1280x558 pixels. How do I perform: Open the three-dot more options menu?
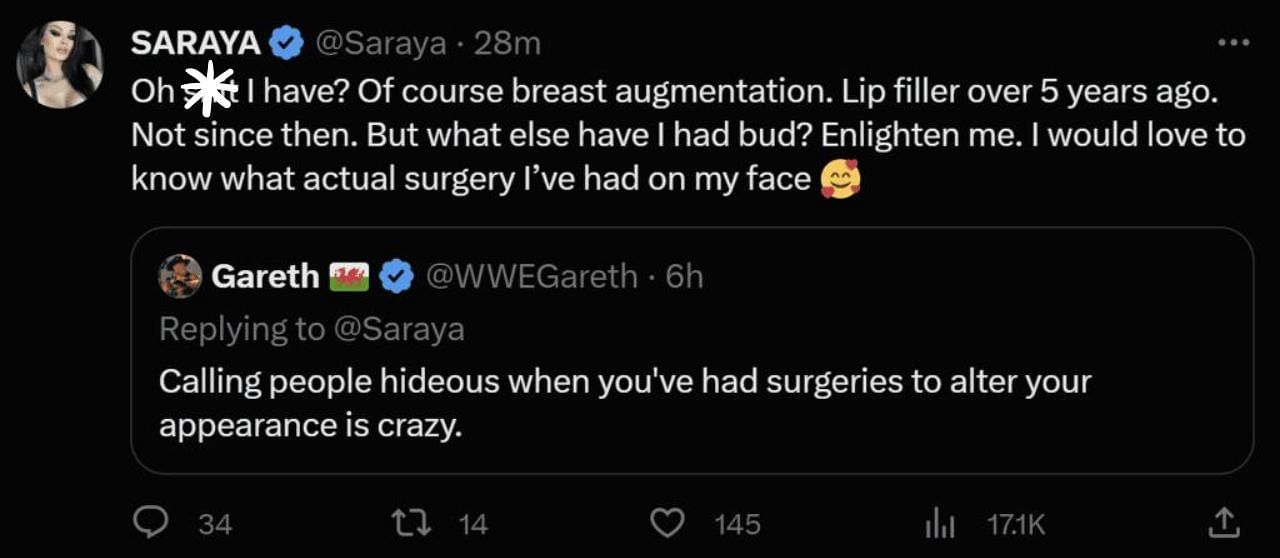pos(1233,43)
